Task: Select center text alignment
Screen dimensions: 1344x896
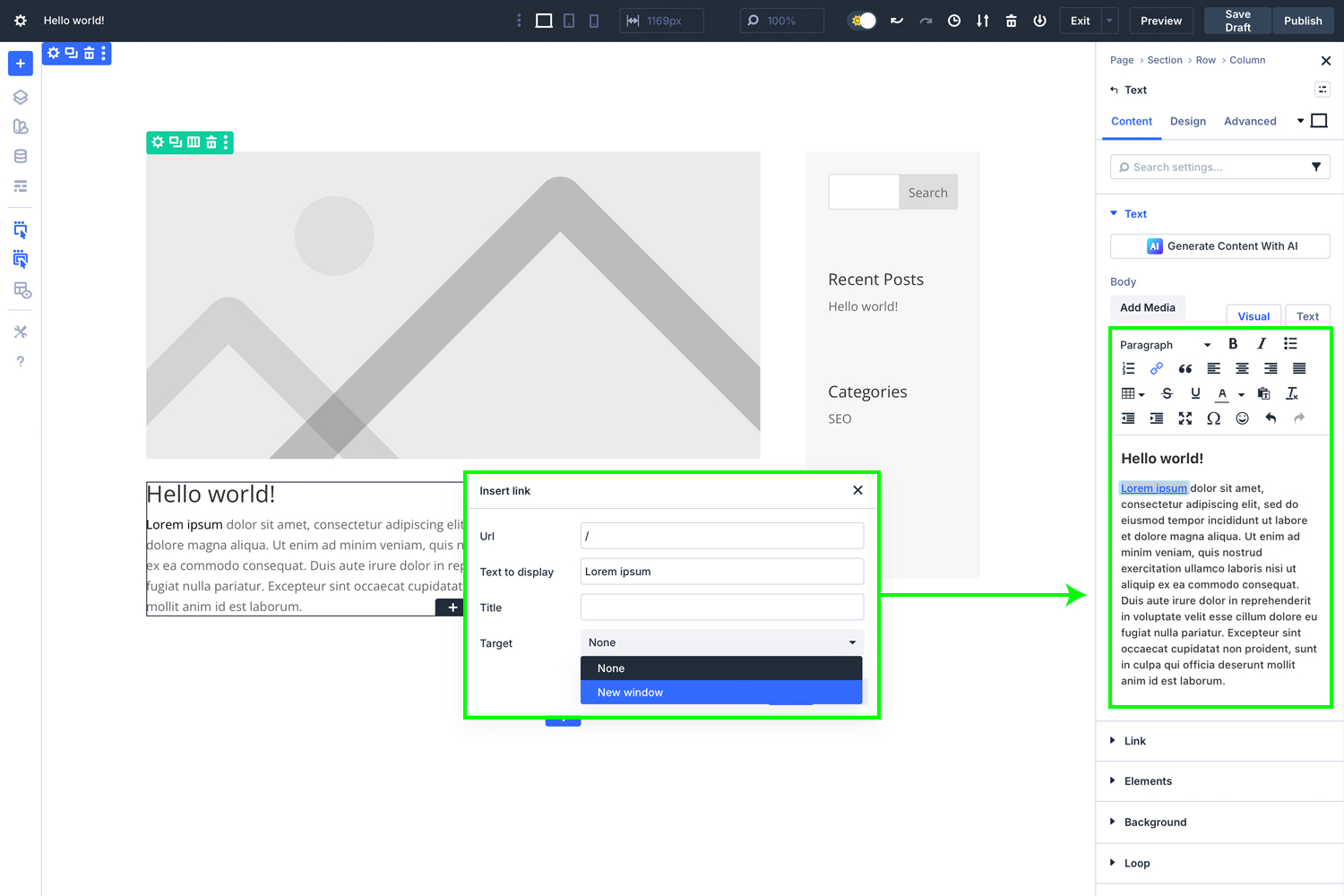Action: (1242, 368)
